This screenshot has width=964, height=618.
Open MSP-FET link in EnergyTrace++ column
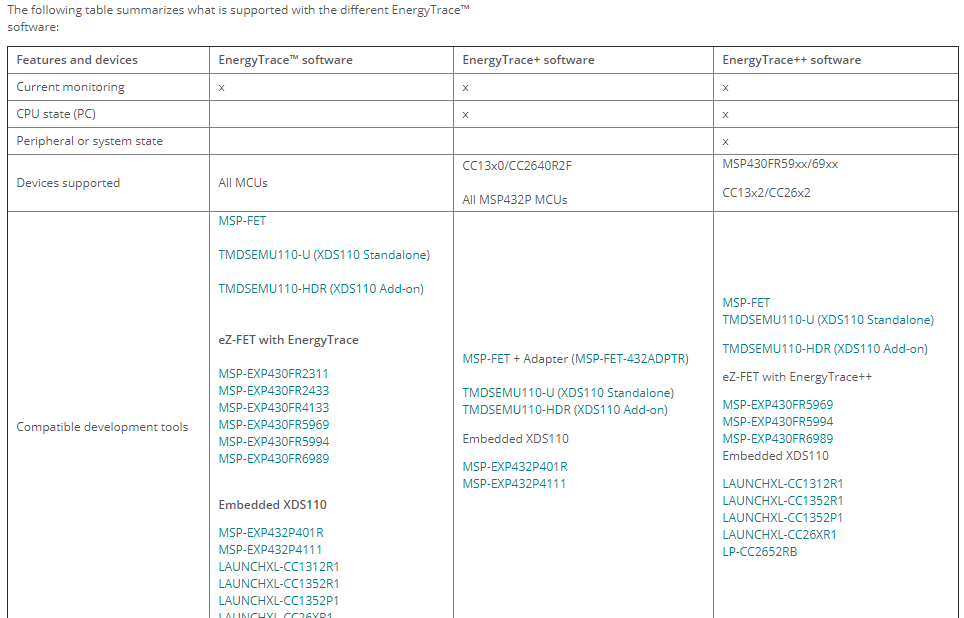(746, 303)
